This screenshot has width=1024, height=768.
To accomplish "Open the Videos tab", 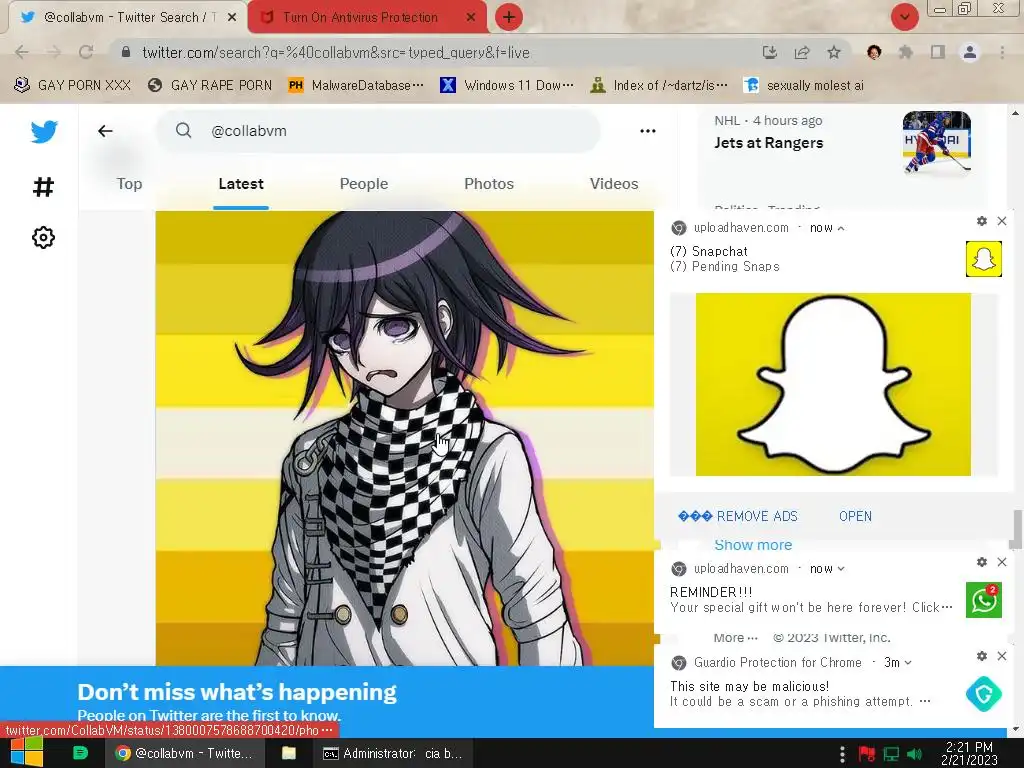I will [x=614, y=184].
